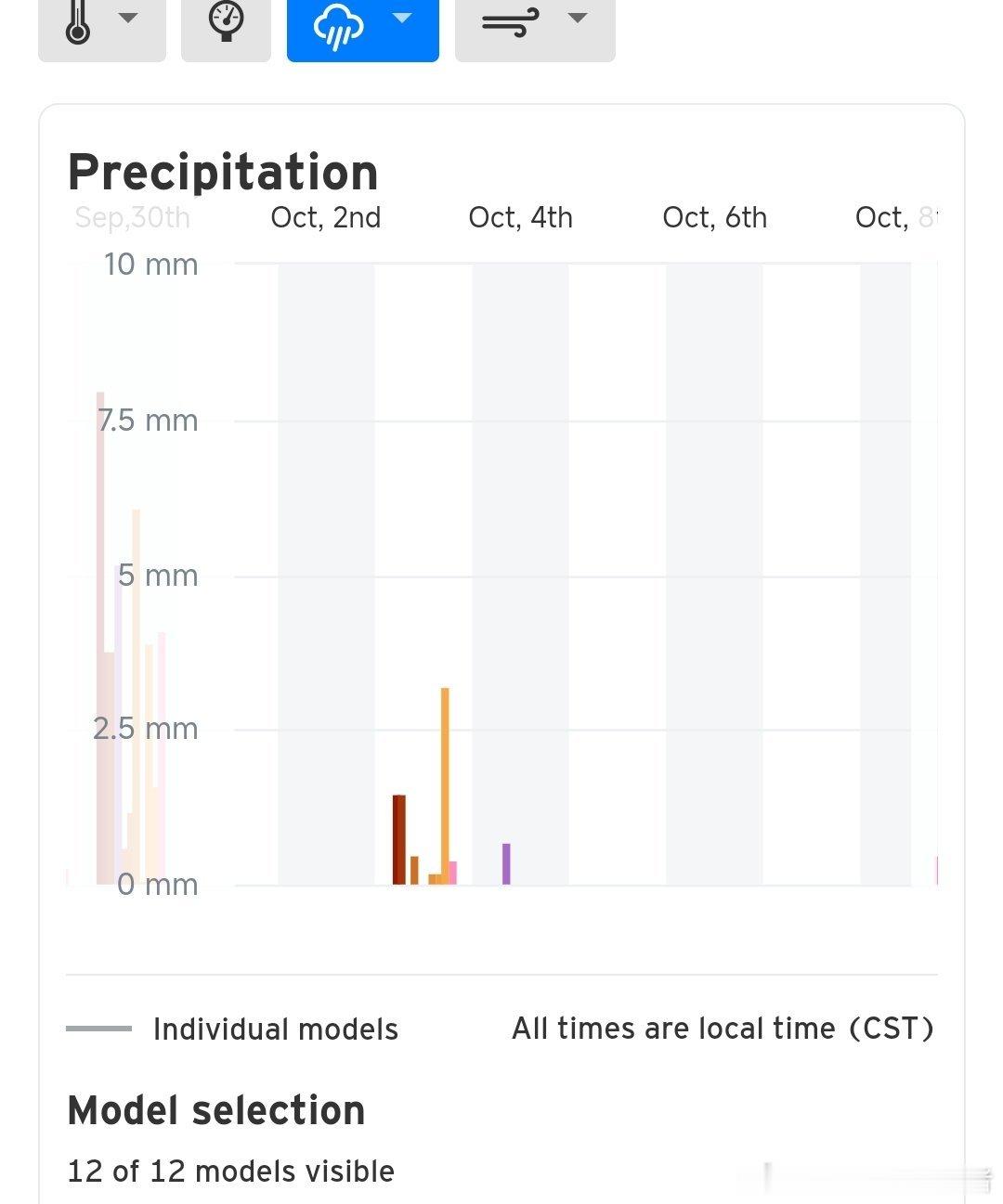This screenshot has width=1003, height=1204.
Task: Click the tall faded red bar on Sep 30th
Action: (100, 638)
